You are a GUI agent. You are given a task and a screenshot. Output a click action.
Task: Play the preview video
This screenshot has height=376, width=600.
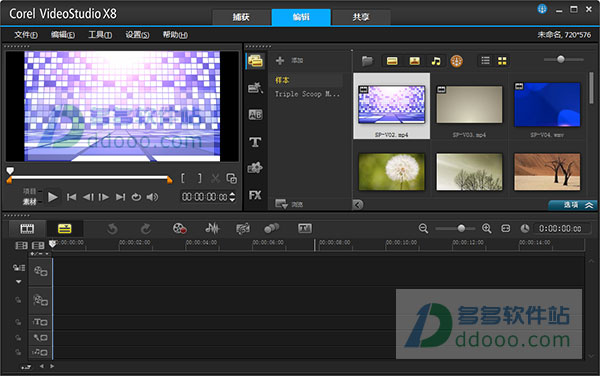click(x=53, y=197)
